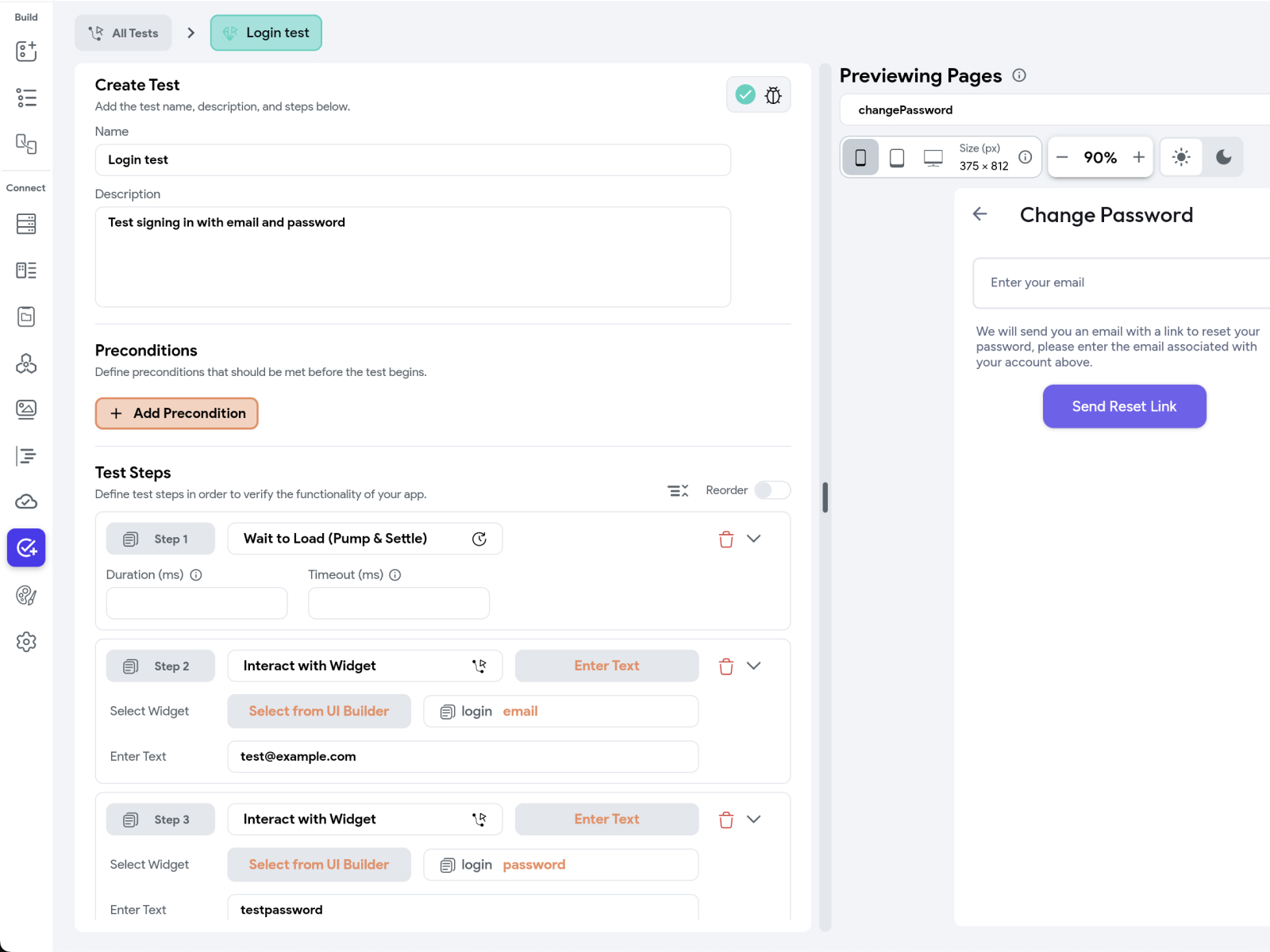Open the theme settings palette icon
Image resolution: width=1270 pixels, height=952 pixels.
[26, 595]
